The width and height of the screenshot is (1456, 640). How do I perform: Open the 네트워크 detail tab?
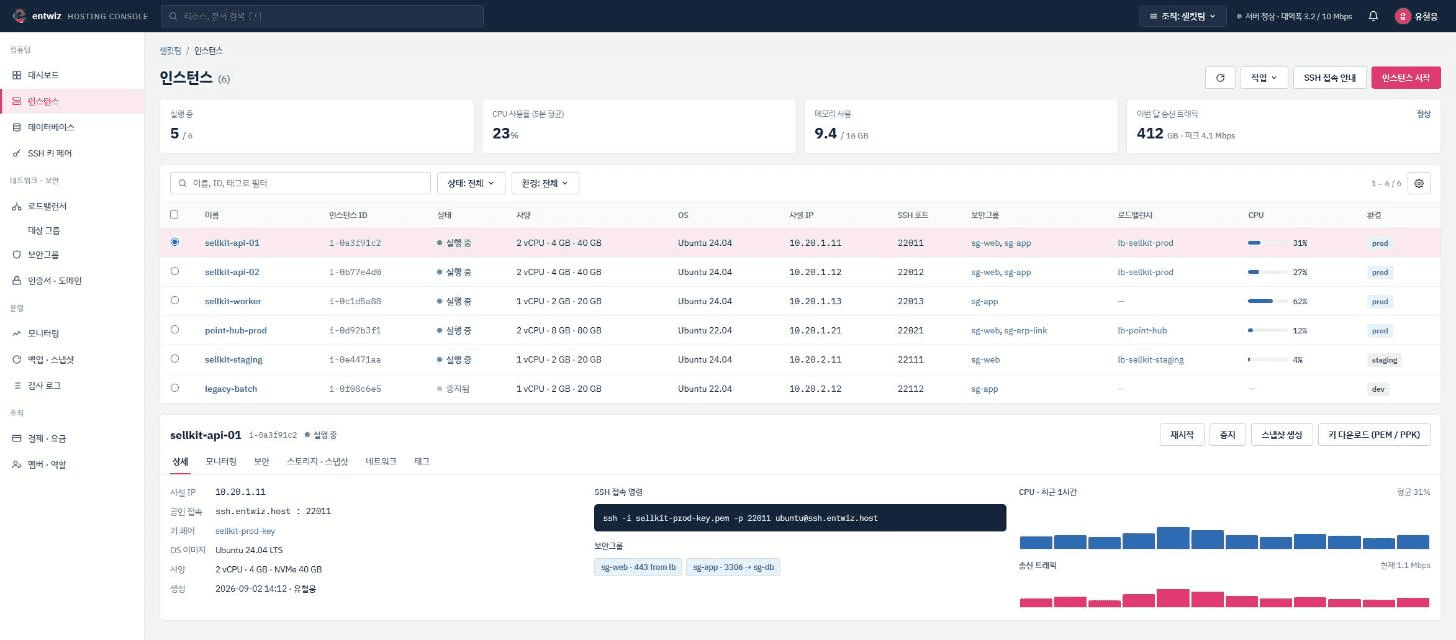[381, 461]
